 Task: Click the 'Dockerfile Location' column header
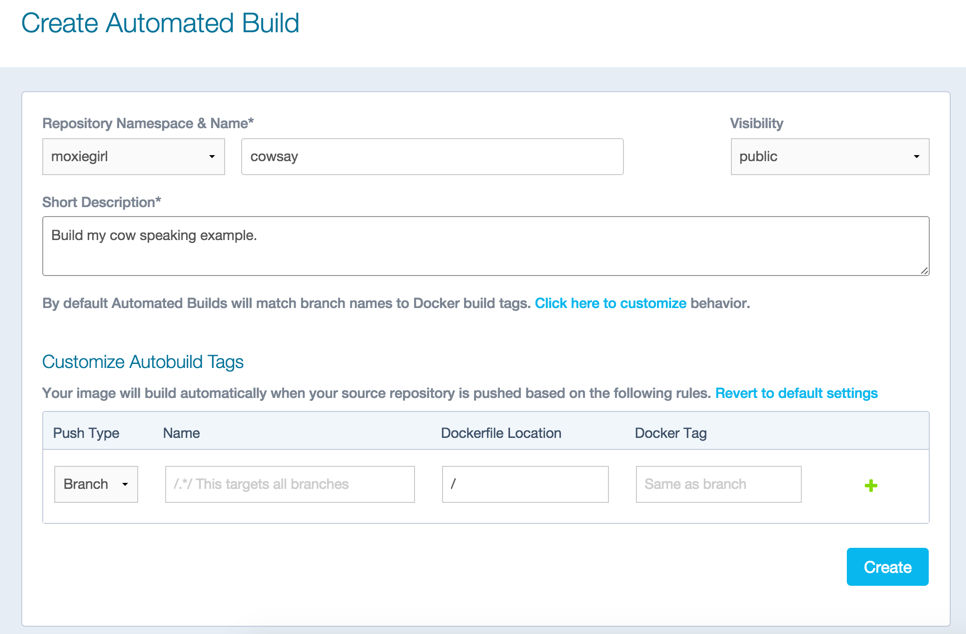click(501, 433)
